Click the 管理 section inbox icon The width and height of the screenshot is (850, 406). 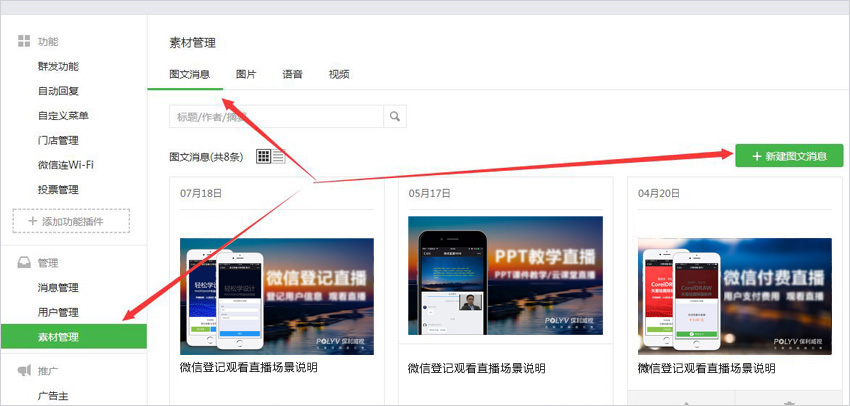pos(24,263)
